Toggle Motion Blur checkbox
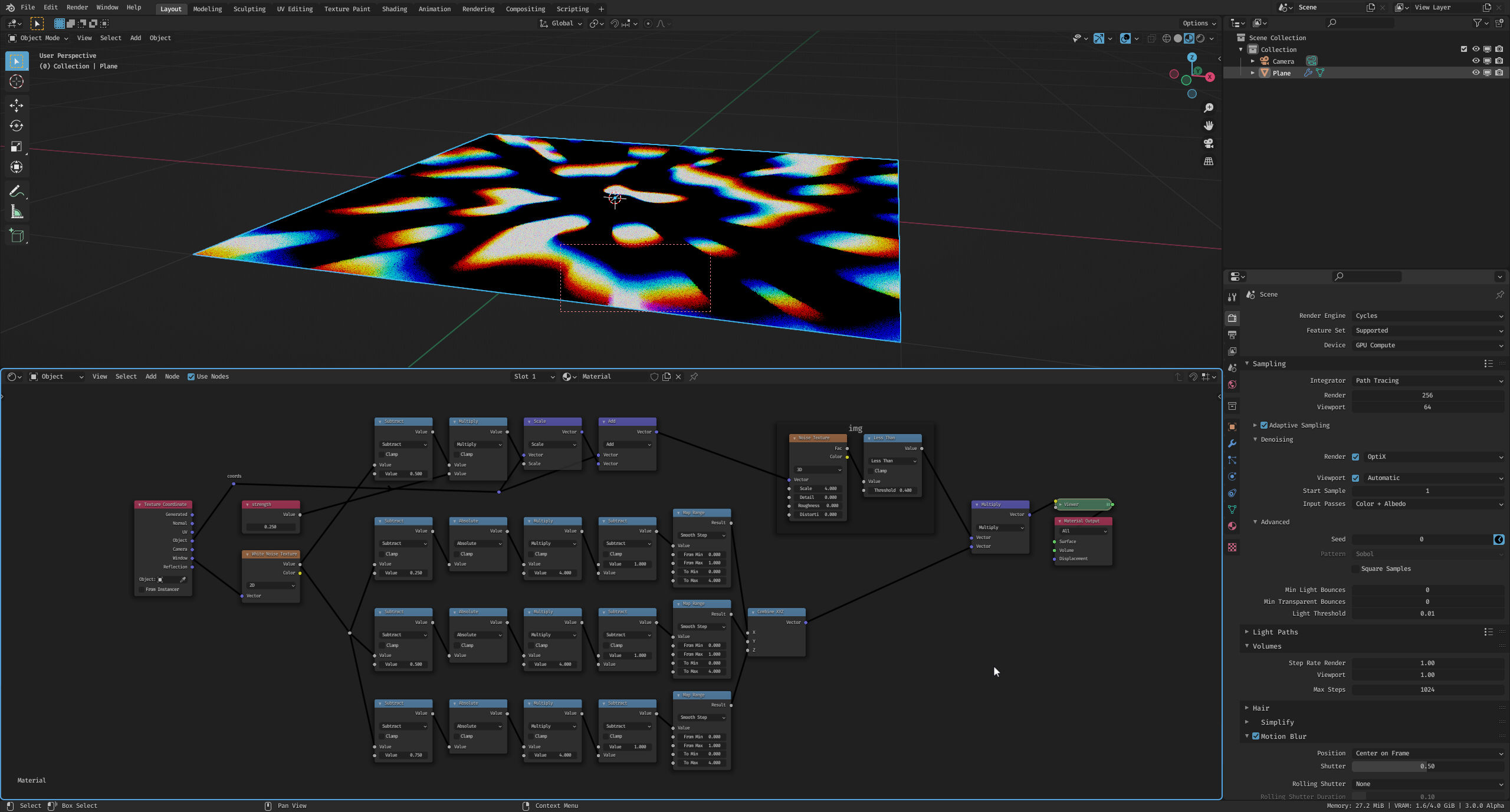Screen dimensions: 1510x812 [x=1256, y=737]
